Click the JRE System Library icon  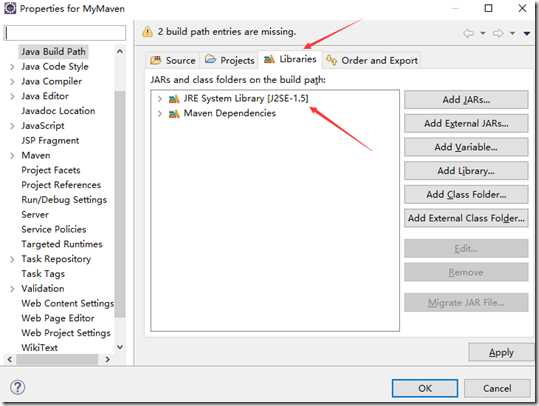[174, 99]
